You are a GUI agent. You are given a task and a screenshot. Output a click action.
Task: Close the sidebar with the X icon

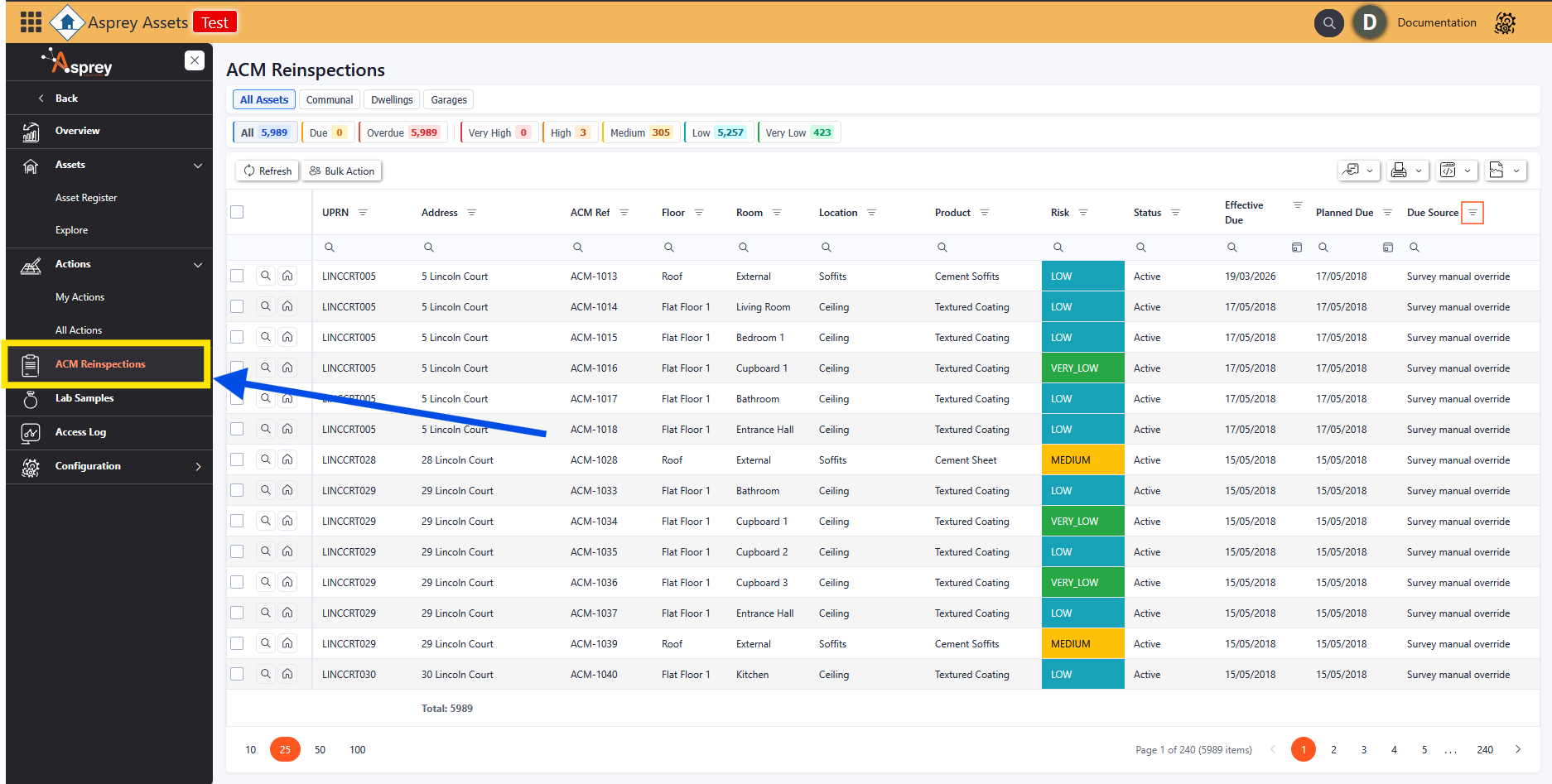(195, 60)
